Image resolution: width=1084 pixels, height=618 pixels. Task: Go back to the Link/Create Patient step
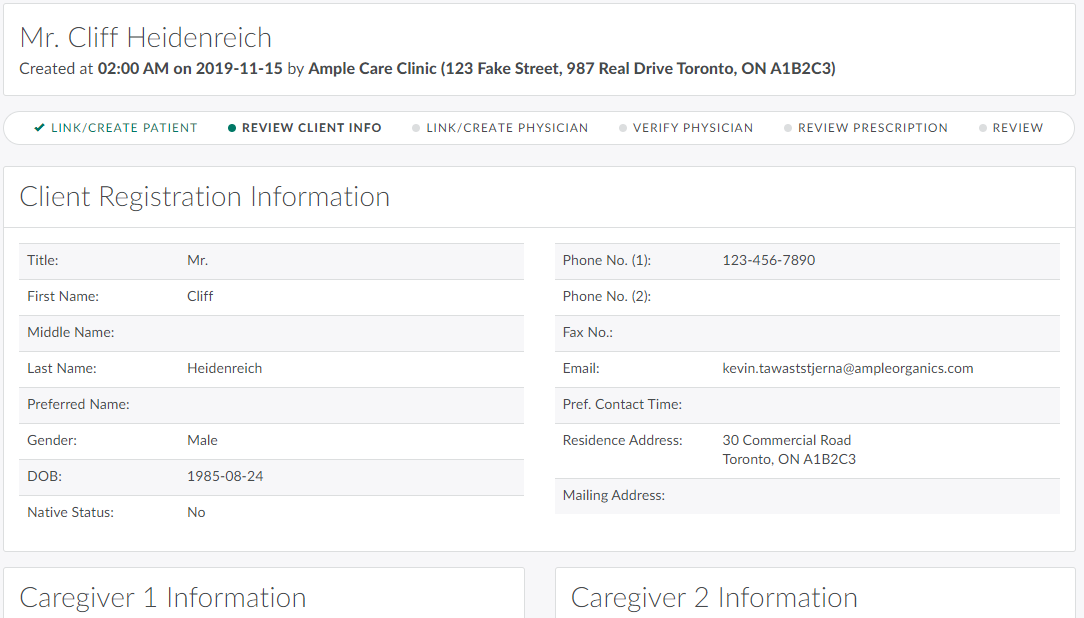(124, 128)
